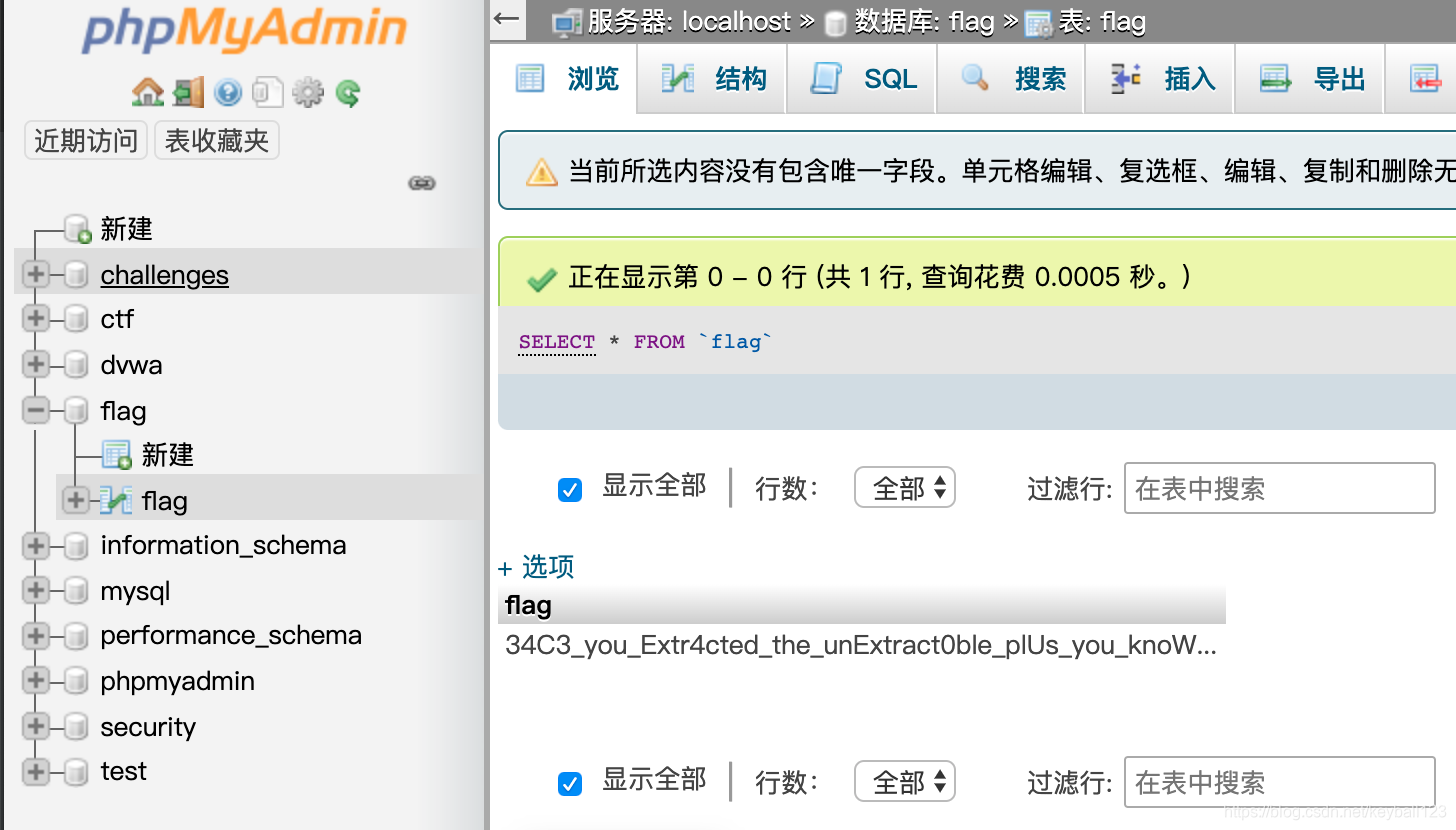
Task: Open 表: flag breadcrumb link
Action: click(x=1102, y=22)
